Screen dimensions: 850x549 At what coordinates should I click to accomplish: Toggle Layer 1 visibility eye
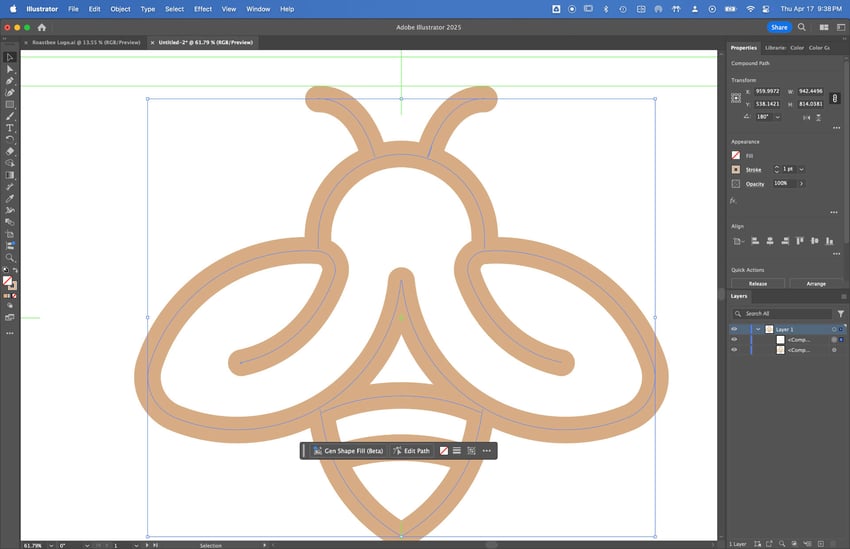point(735,330)
